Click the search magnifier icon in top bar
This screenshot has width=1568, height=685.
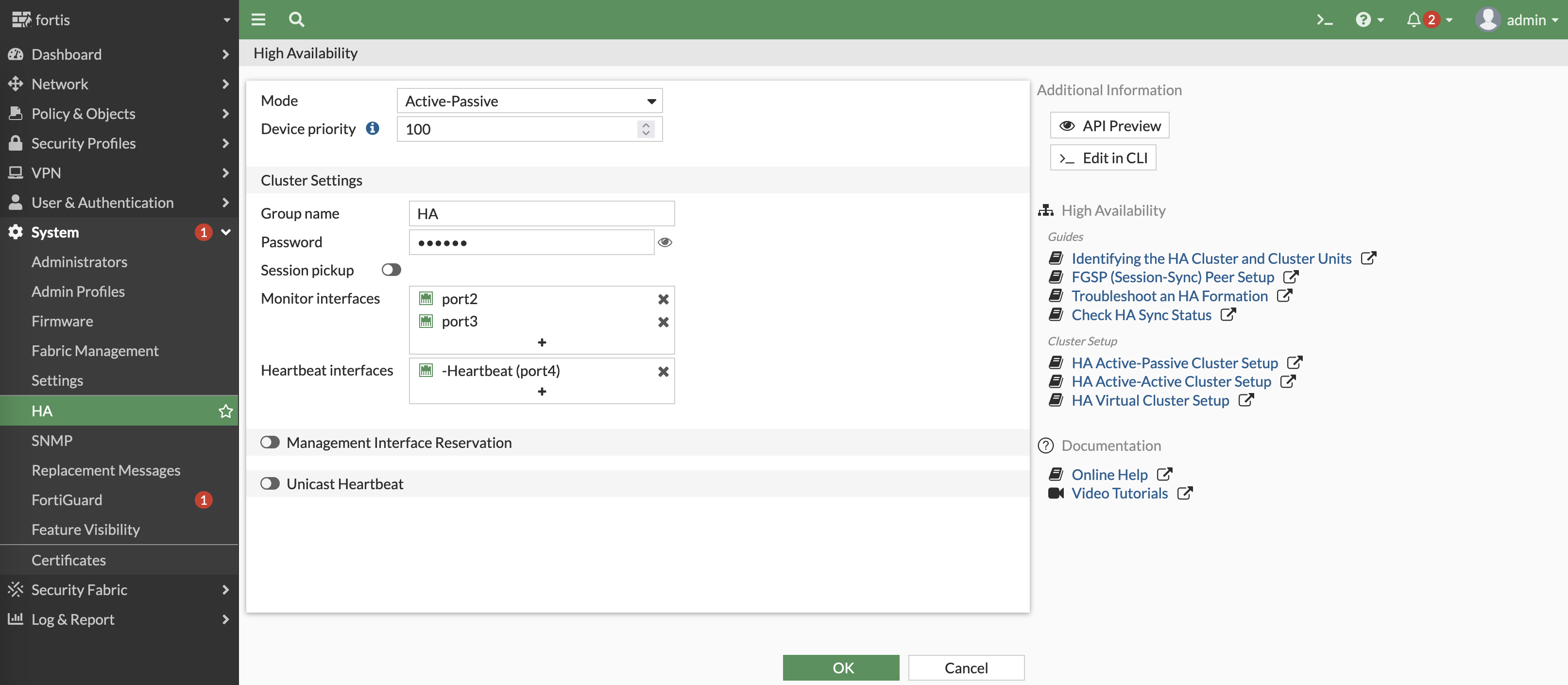tap(296, 19)
